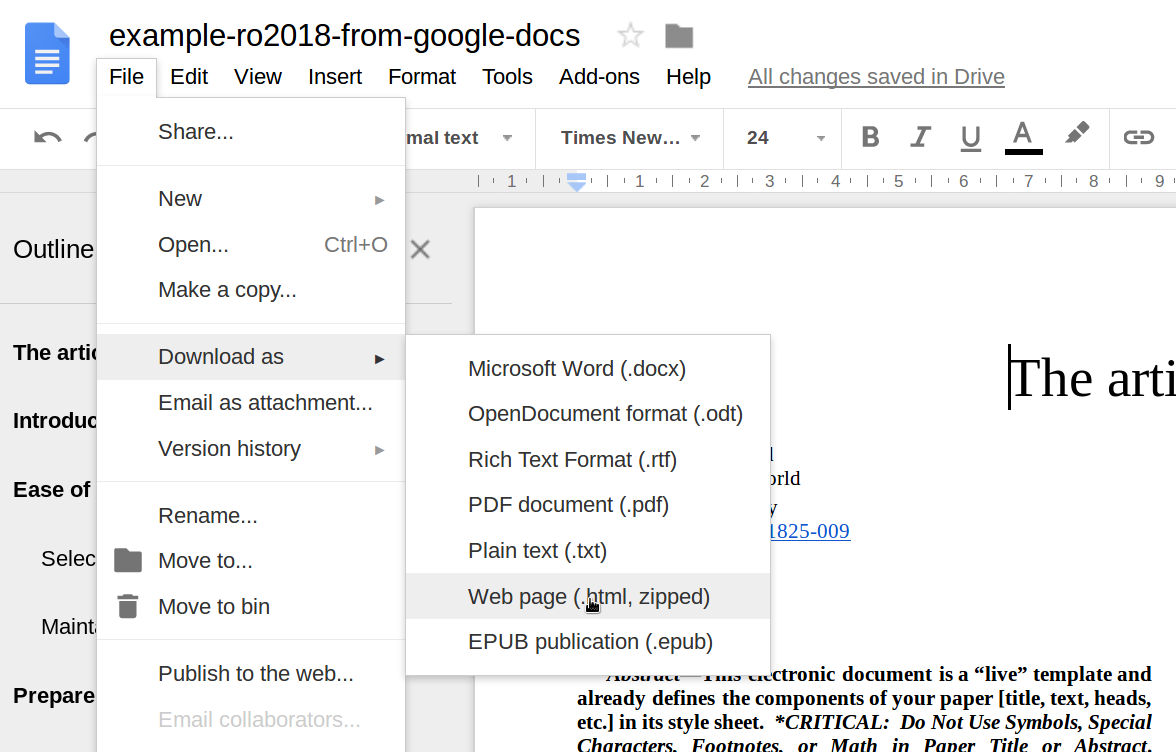Screen dimensions: 1176x752
Task: Open the font size 24 dropdown
Action: coord(784,138)
